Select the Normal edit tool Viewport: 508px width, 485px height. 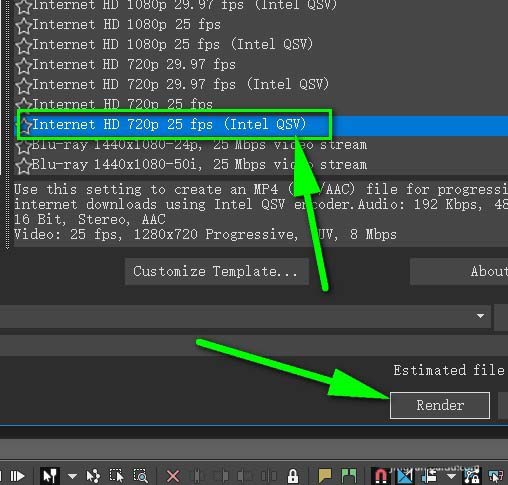pos(50,476)
